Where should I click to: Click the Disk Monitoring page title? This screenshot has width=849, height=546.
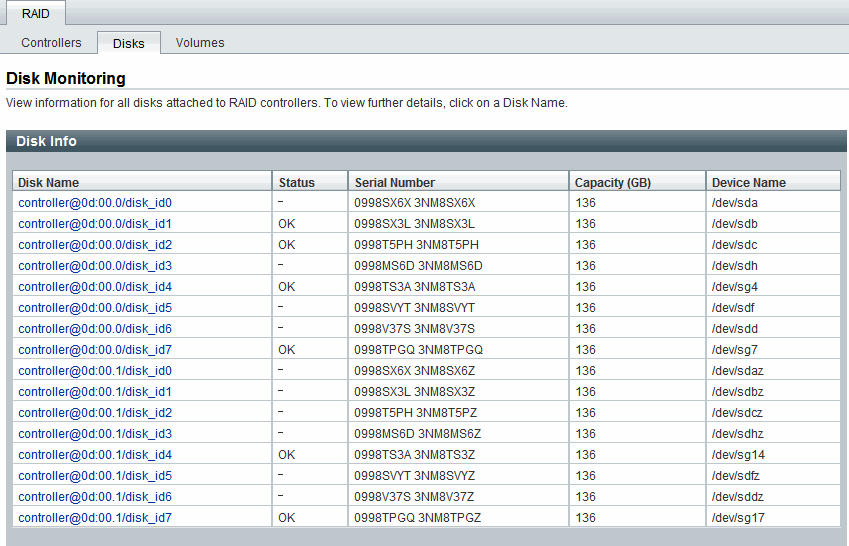[66, 79]
